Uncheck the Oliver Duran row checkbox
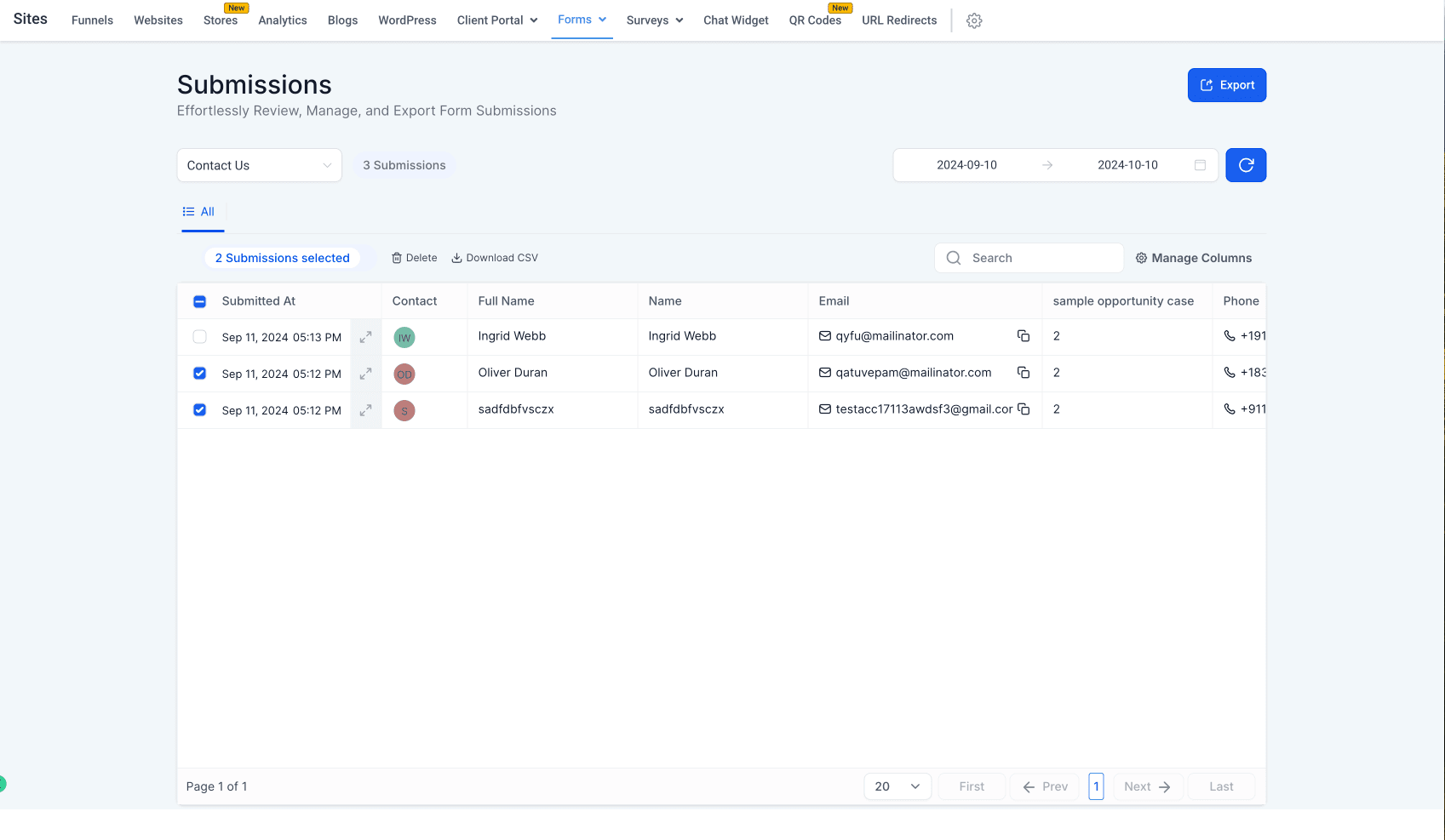The height and width of the screenshot is (840, 1445). 199,374
